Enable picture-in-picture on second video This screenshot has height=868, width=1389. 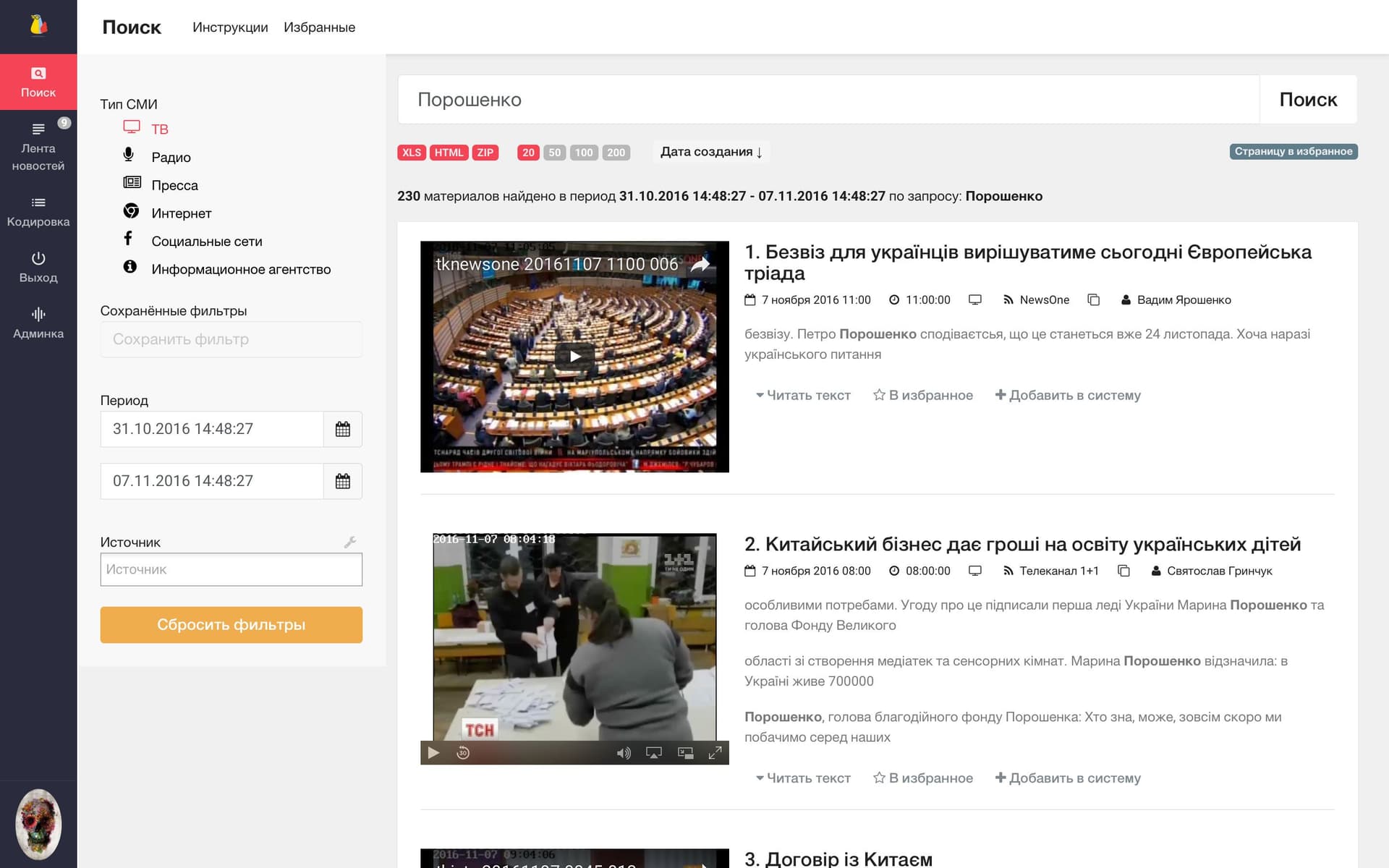tap(685, 753)
